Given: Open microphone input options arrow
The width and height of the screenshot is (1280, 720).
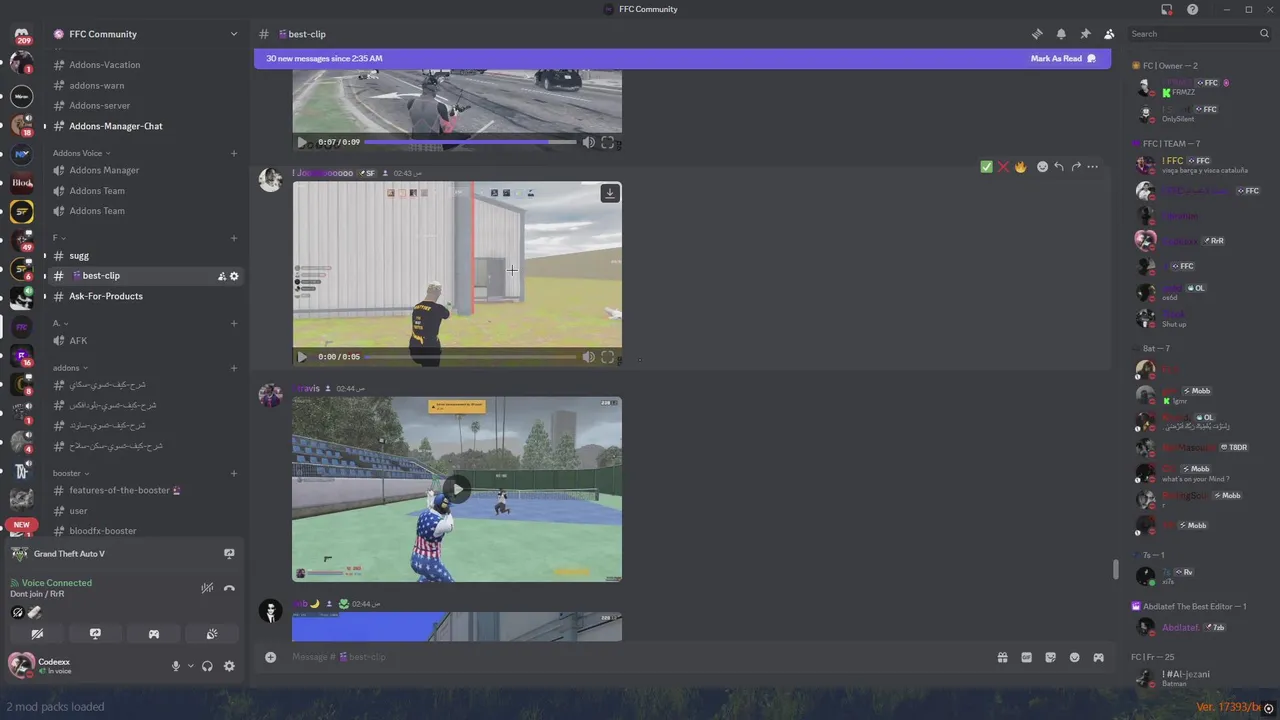Looking at the screenshot, I should click(x=190, y=666).
